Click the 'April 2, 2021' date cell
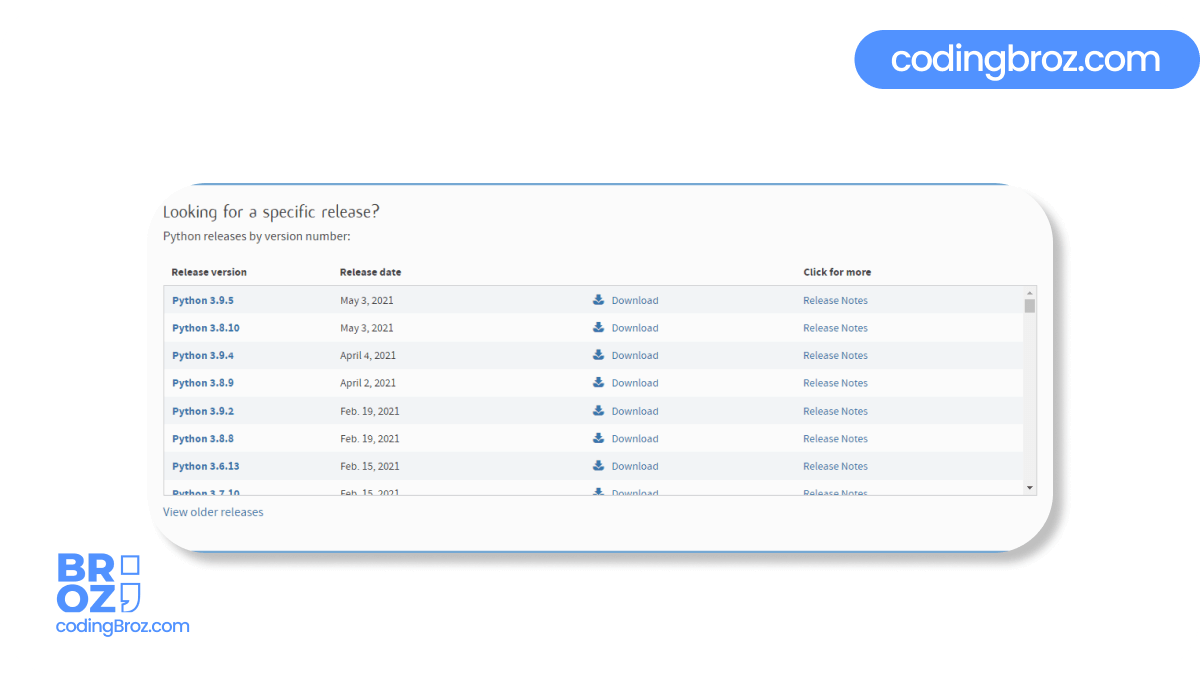 [x=368, y=383]
